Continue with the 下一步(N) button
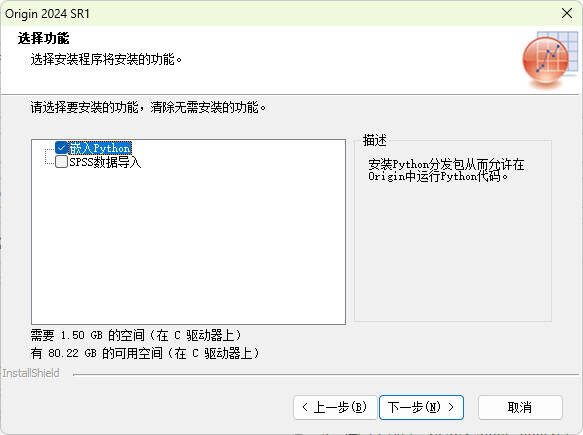 (x=421, y=407)
